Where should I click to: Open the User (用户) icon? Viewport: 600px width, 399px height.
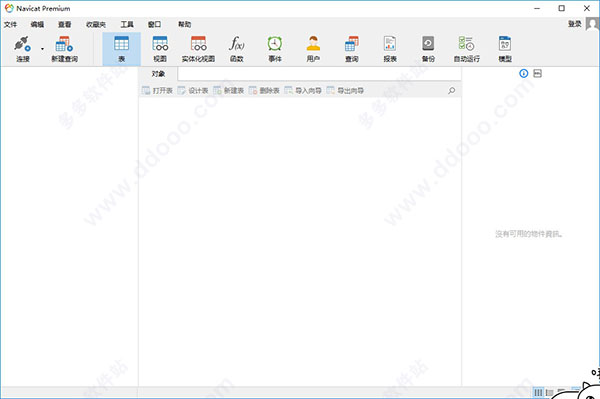313,44
